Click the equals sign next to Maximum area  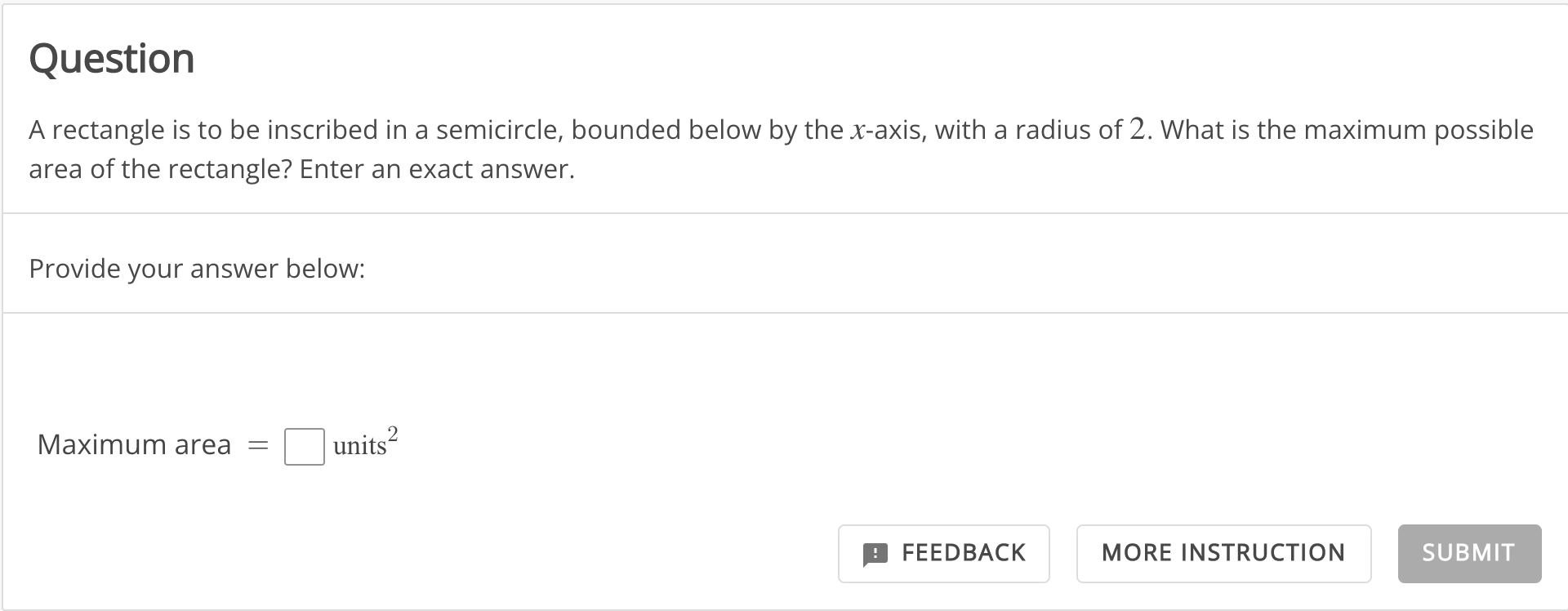[x=257, y=445]
